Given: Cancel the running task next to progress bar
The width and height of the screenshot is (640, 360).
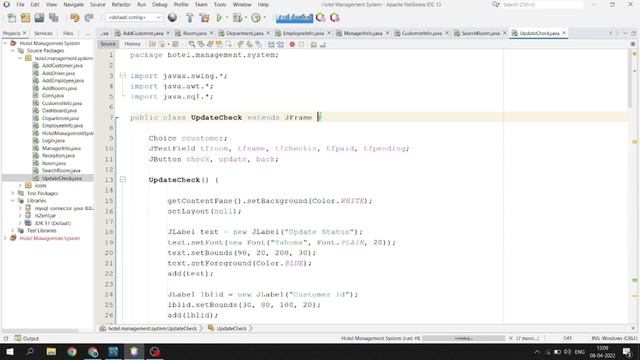Looking at the screenshot, I should [510, 338].
